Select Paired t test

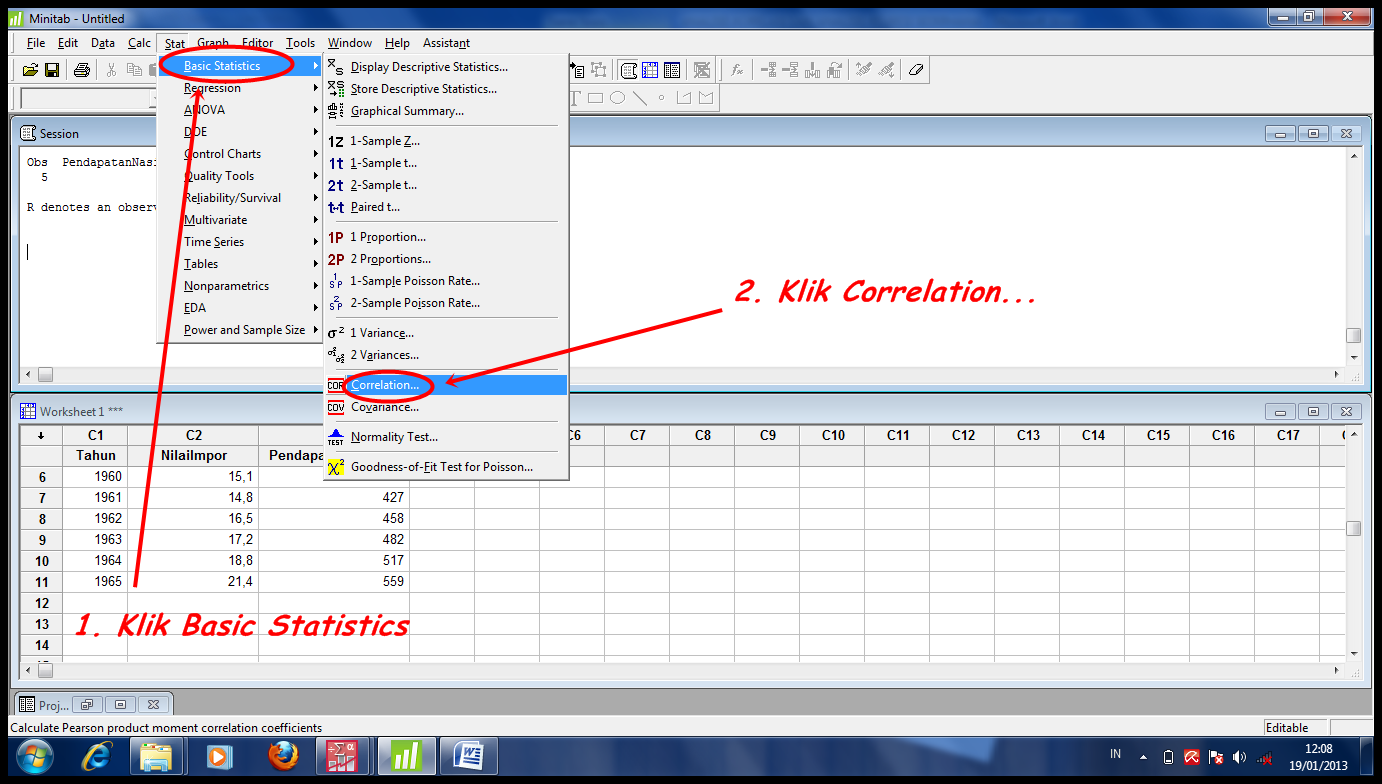tap(446, 207)
